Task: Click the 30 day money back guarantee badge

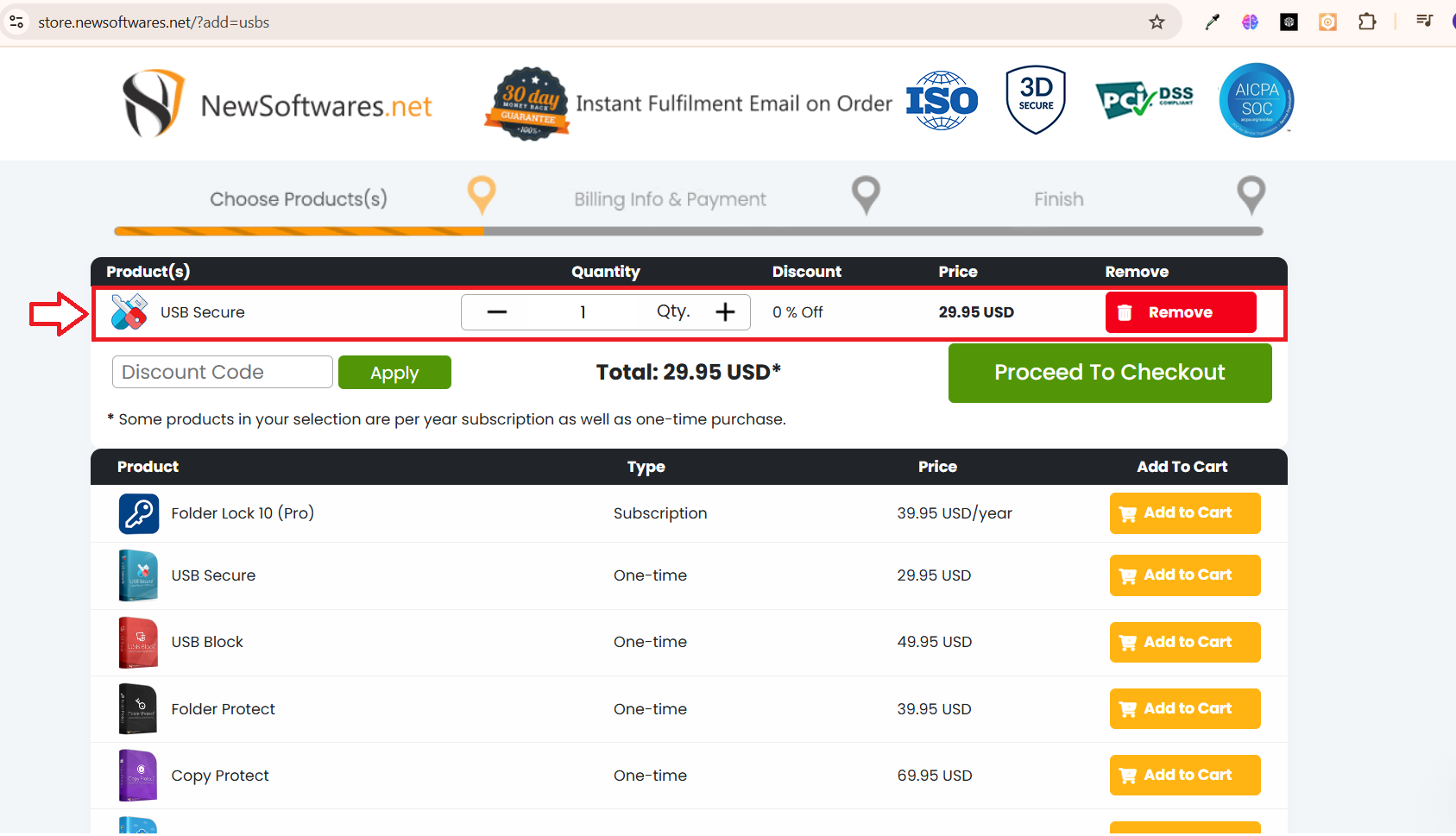Action: click(527, 103)
